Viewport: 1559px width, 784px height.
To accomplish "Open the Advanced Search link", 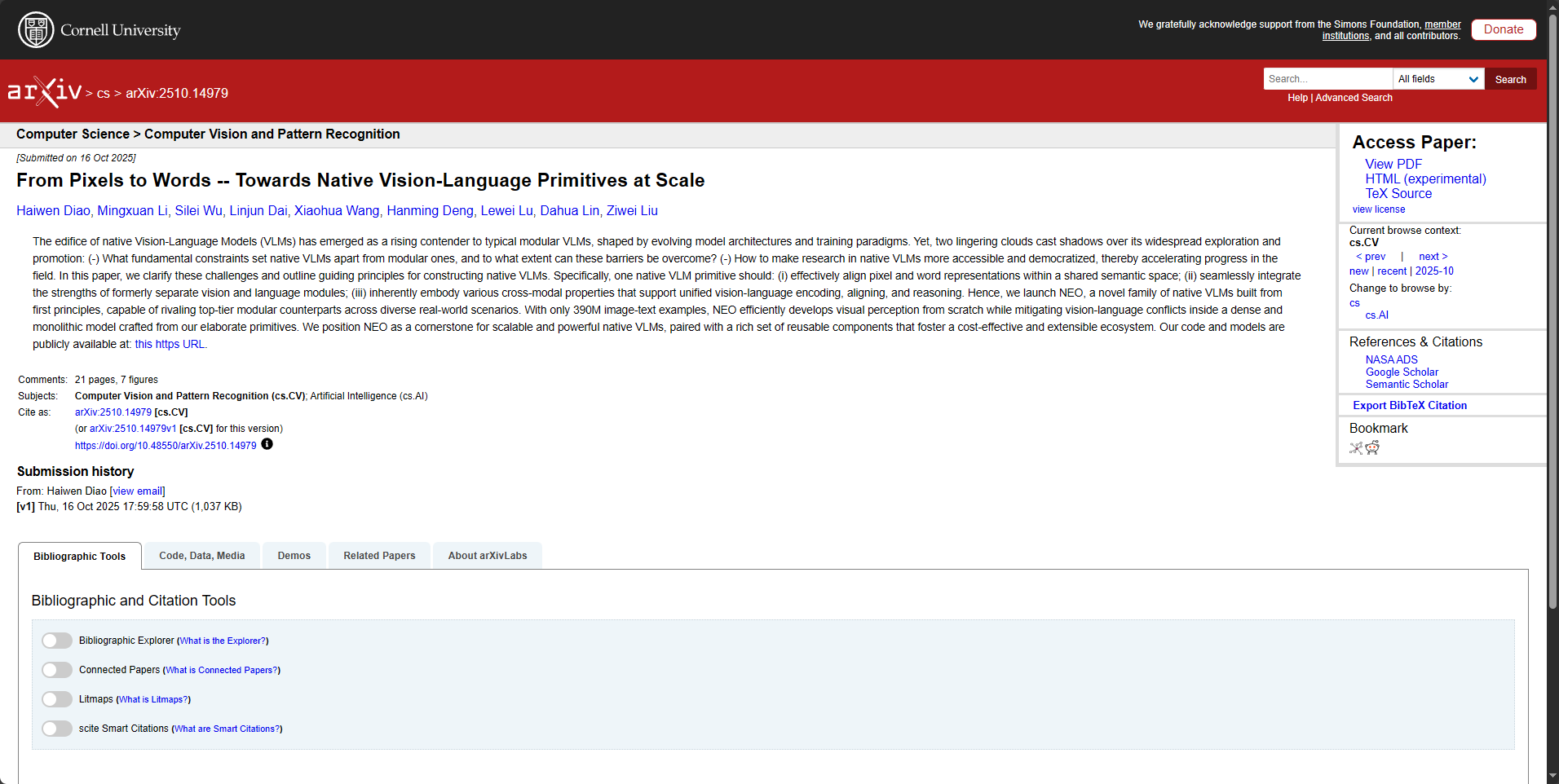I will (1354, 98).
